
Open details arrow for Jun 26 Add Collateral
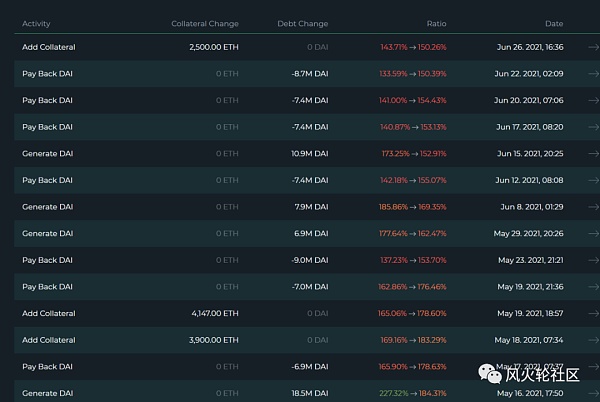(x=593, y=47)
